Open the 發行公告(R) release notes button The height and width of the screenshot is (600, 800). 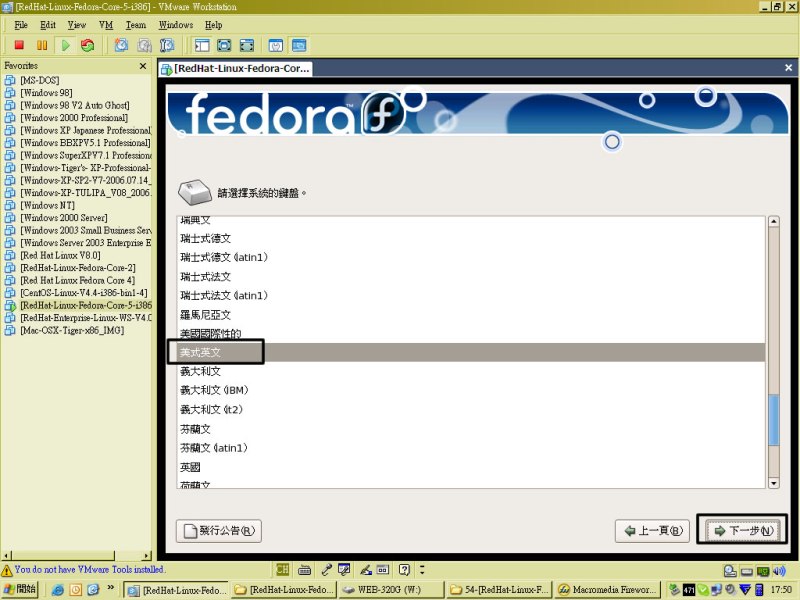[x=219, y=531]
